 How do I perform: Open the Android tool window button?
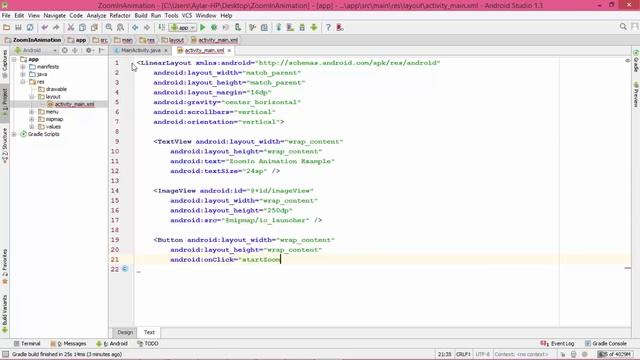click(x=112, y=344)
